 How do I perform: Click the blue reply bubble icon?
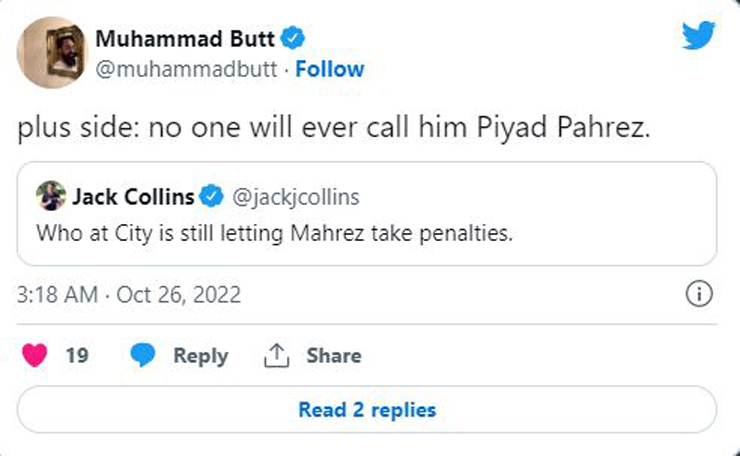coord(144,355)
